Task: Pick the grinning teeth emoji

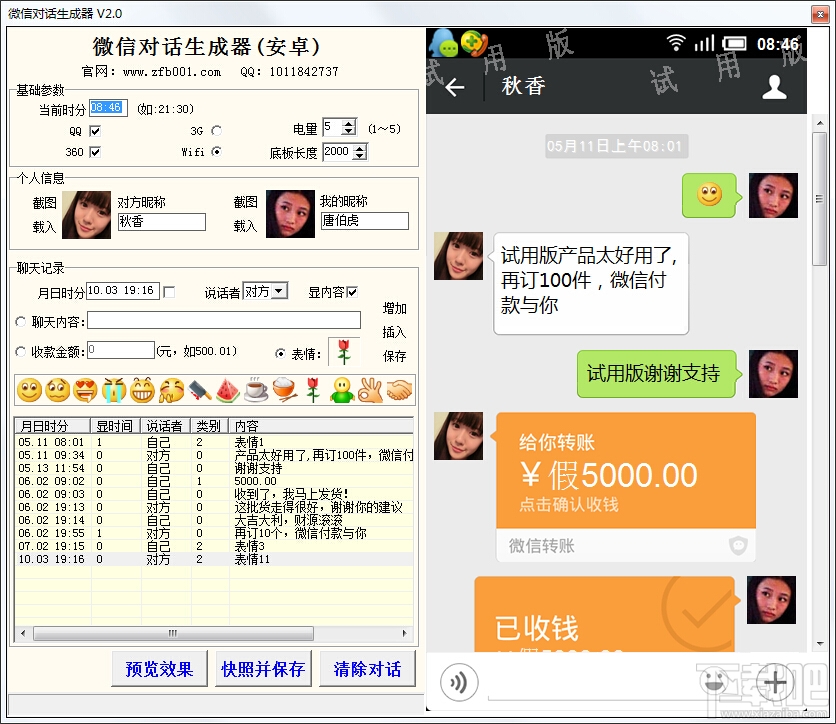Action: click(142, 390)
